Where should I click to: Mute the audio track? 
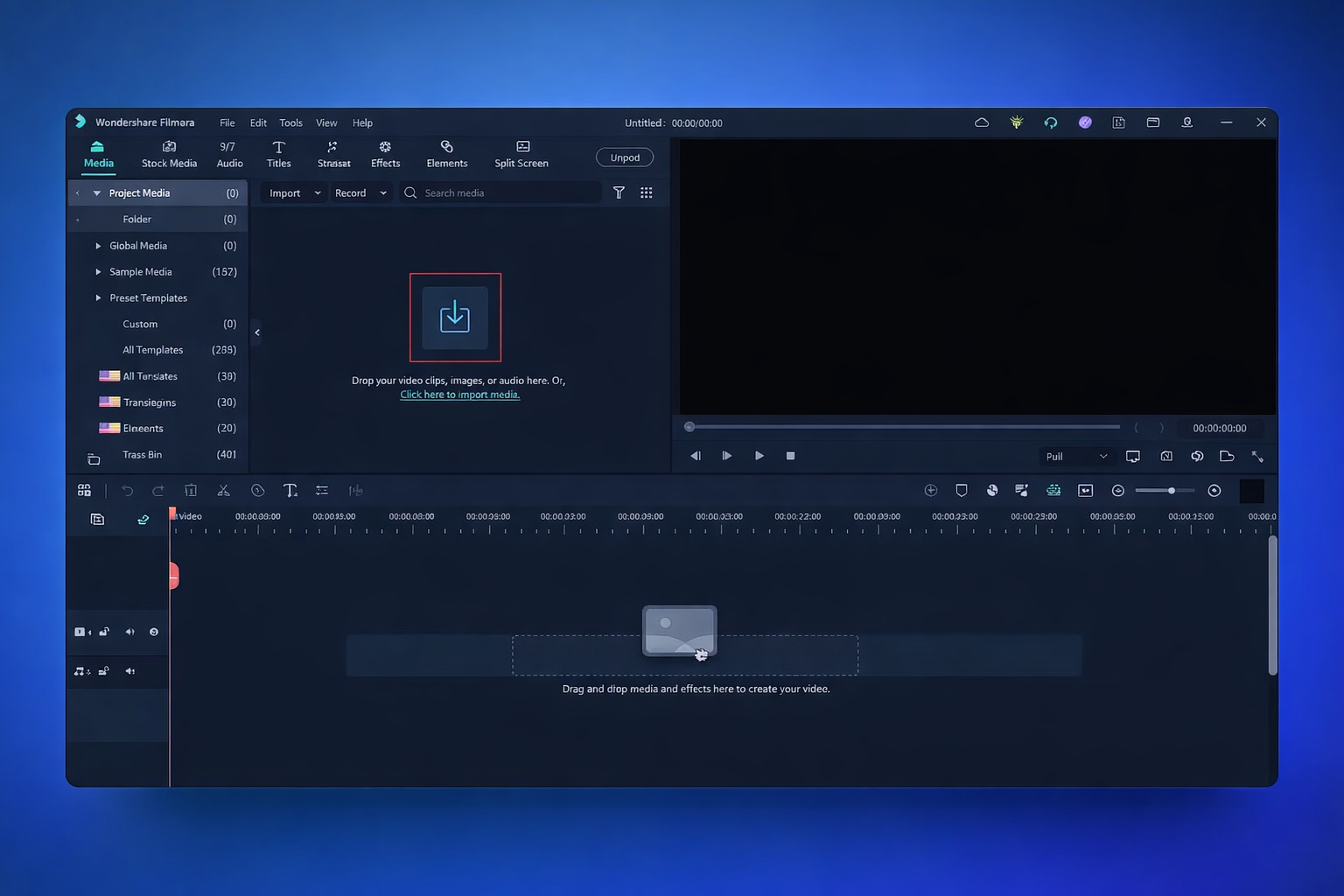tap(129, 671)
